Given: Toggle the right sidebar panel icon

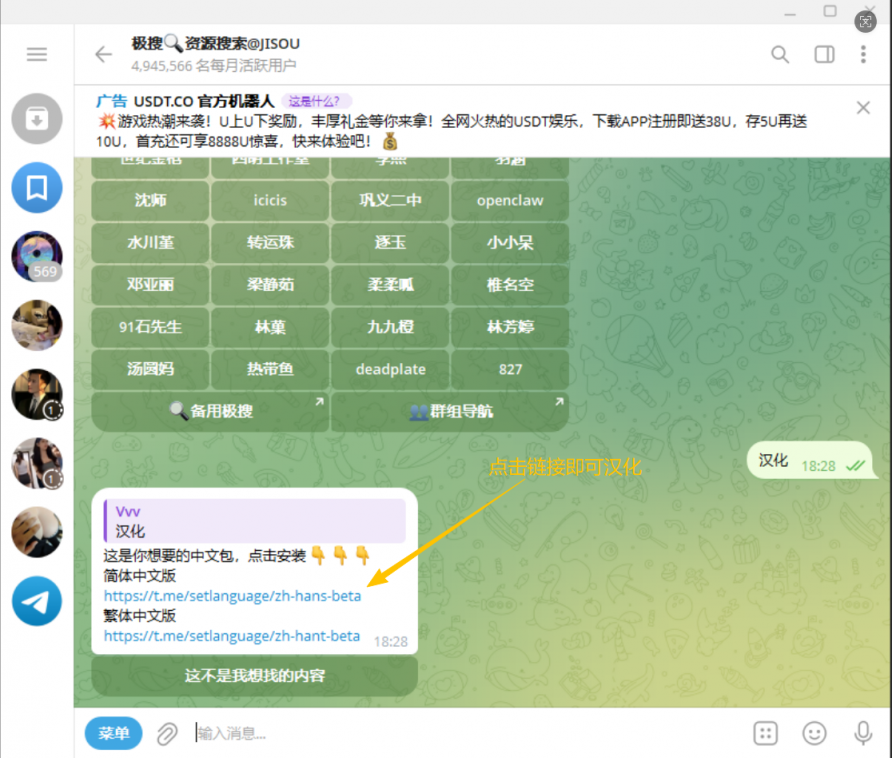Looking at the screenshot, I should click(x=824, y=54).
